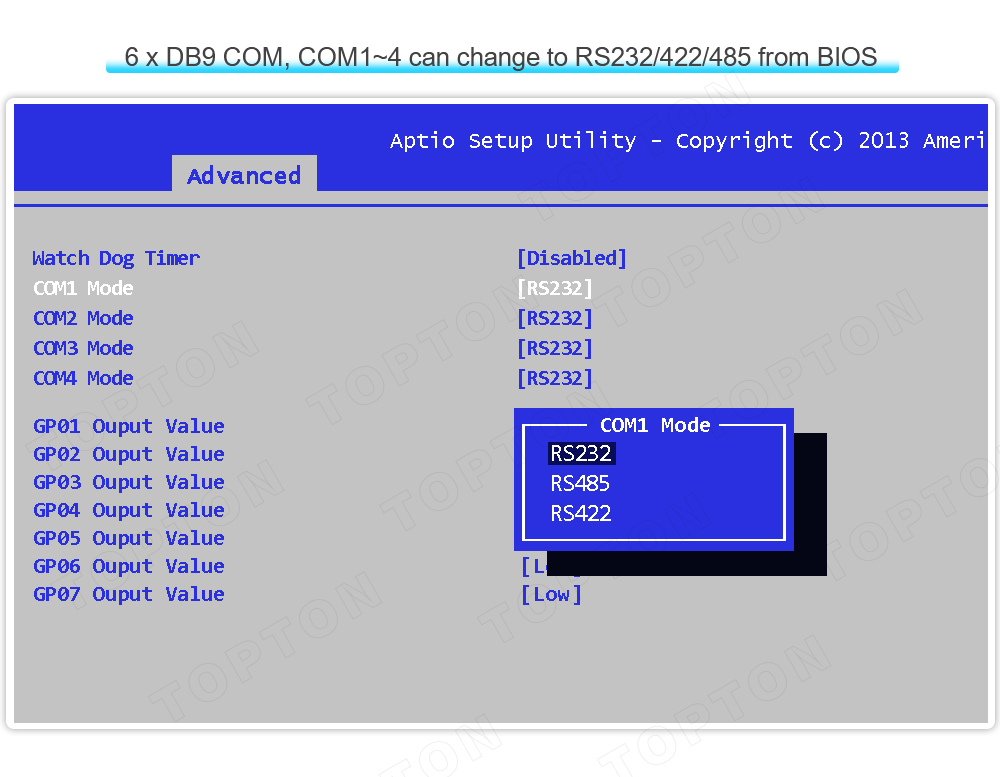Screen dimensions: 1000x777
Task: Select GP02 Ouput Value row
Action: pyautogui.click(x=129, y=454)
